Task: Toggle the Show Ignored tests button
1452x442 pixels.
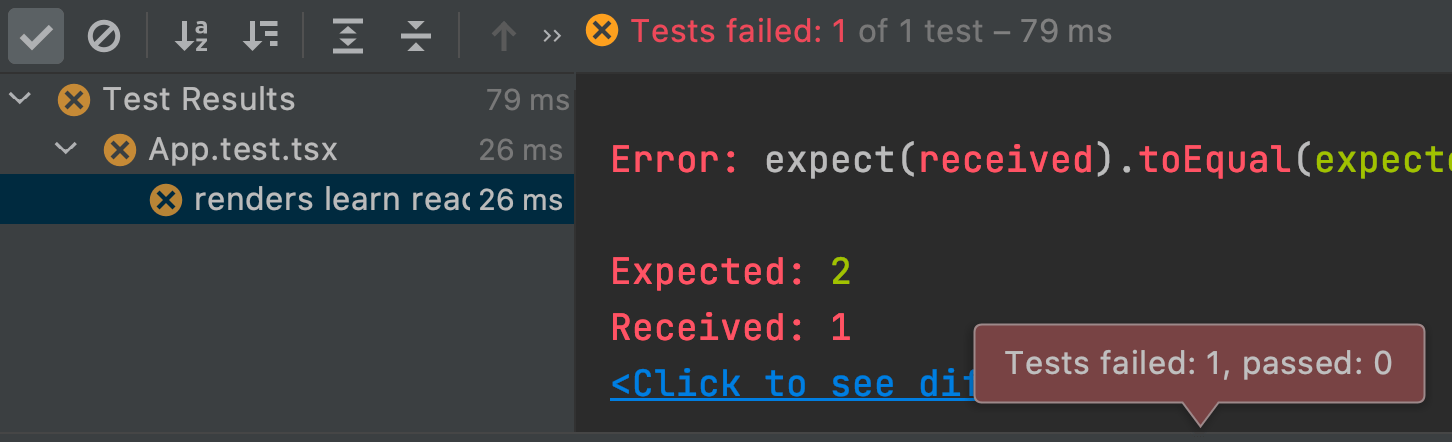Action: tap(104, 36)
